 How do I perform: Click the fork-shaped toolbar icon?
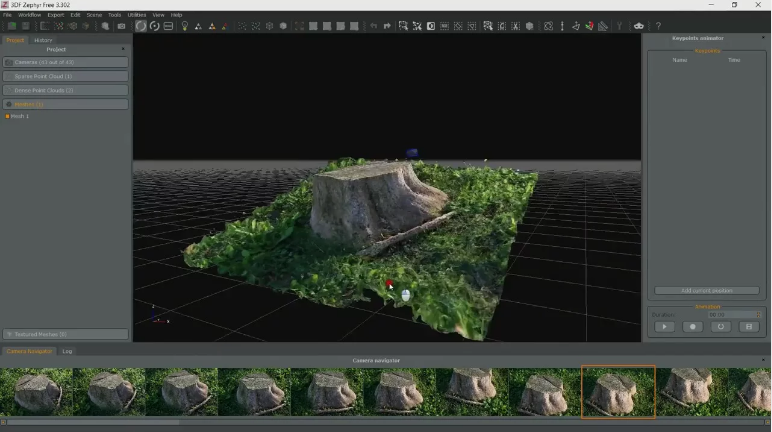tap(619, 26)
